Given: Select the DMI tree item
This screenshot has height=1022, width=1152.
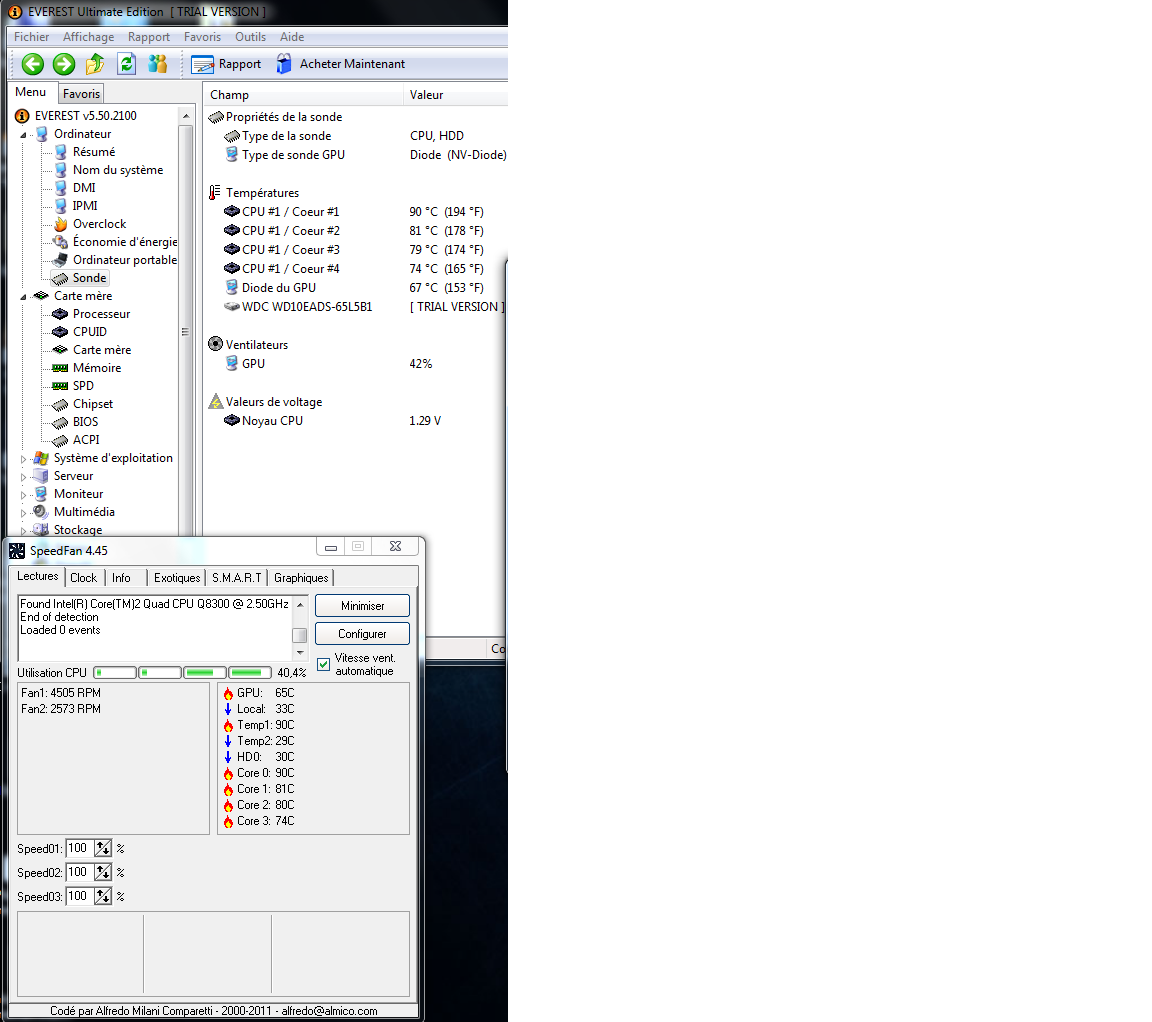Looking at the screenshot, I should pyautogui.click(x=84, y=188).
